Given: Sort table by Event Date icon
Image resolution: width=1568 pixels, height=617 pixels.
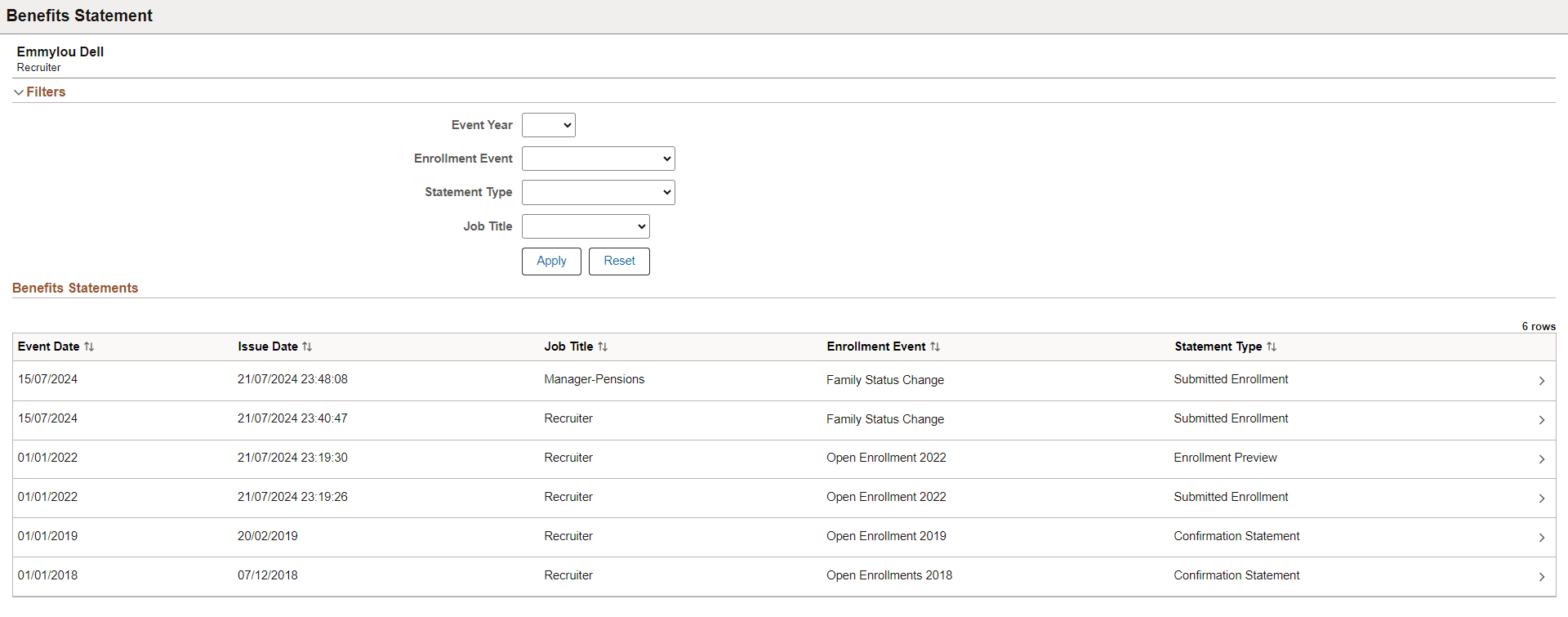Looking at the screenshot, I should click(x=89, y=347).
